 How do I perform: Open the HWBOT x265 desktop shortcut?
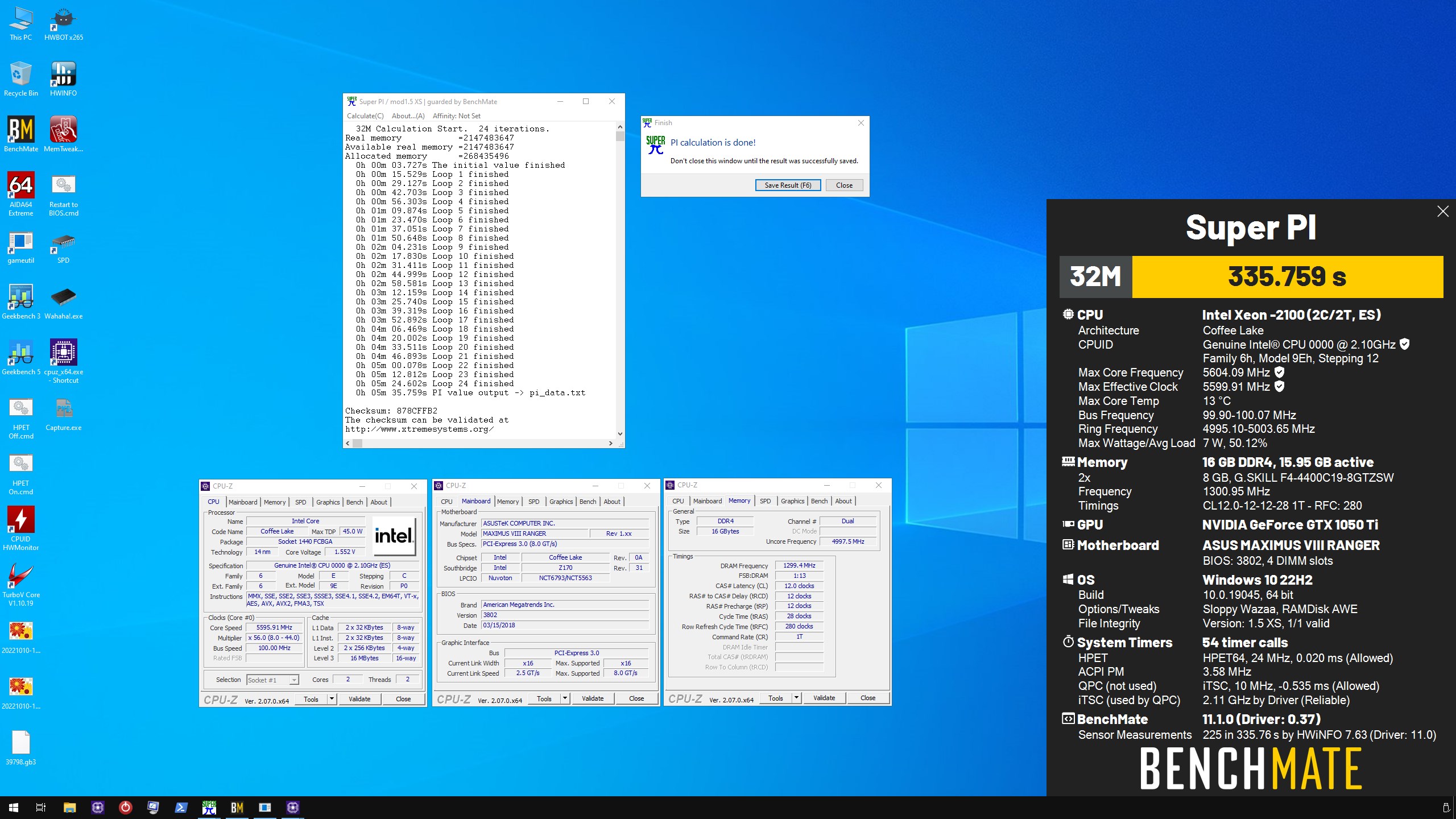click(x=63, y=23)
